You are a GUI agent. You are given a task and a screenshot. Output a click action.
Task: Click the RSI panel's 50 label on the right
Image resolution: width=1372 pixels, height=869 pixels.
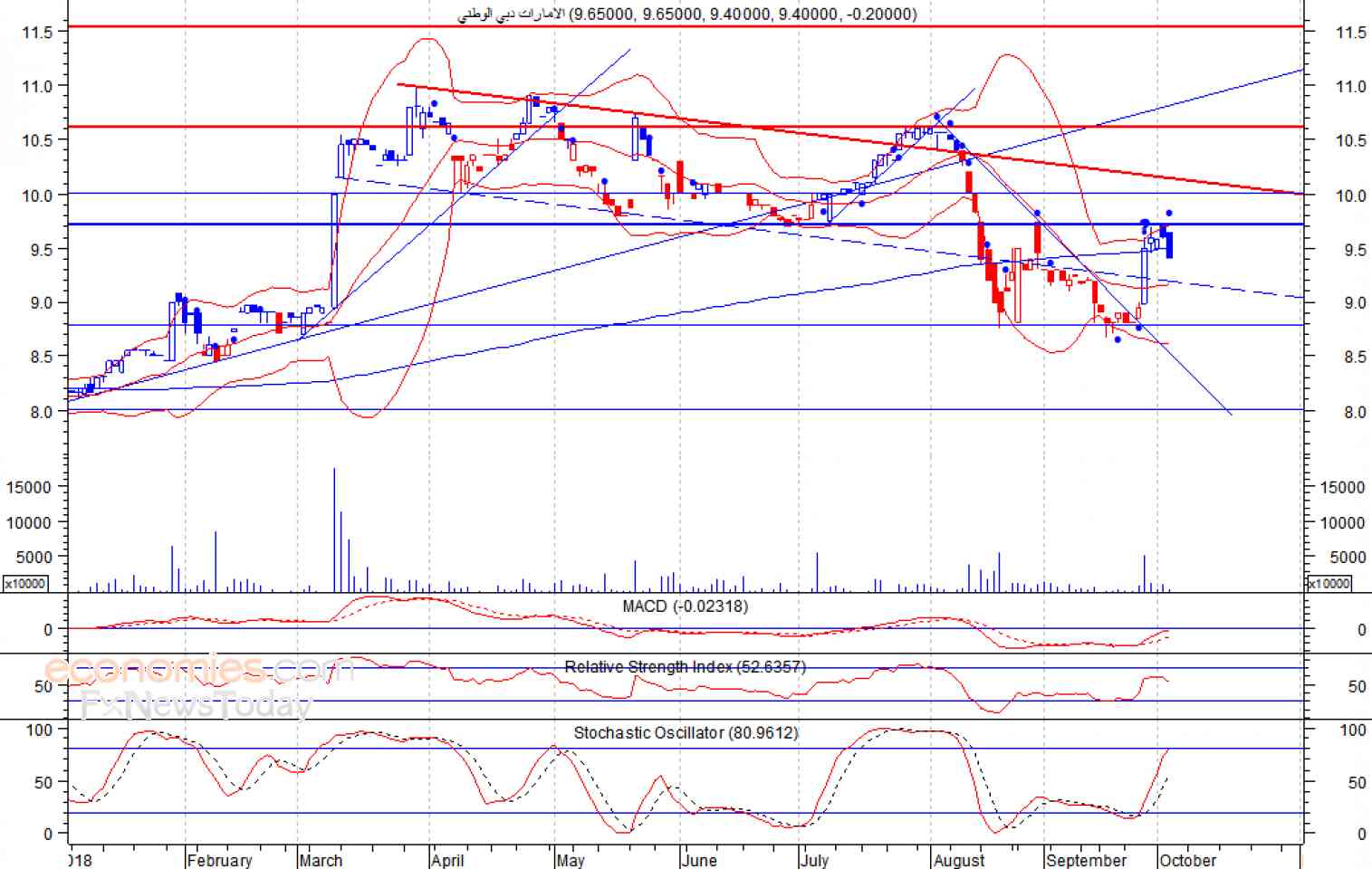tap(1357, 686)
